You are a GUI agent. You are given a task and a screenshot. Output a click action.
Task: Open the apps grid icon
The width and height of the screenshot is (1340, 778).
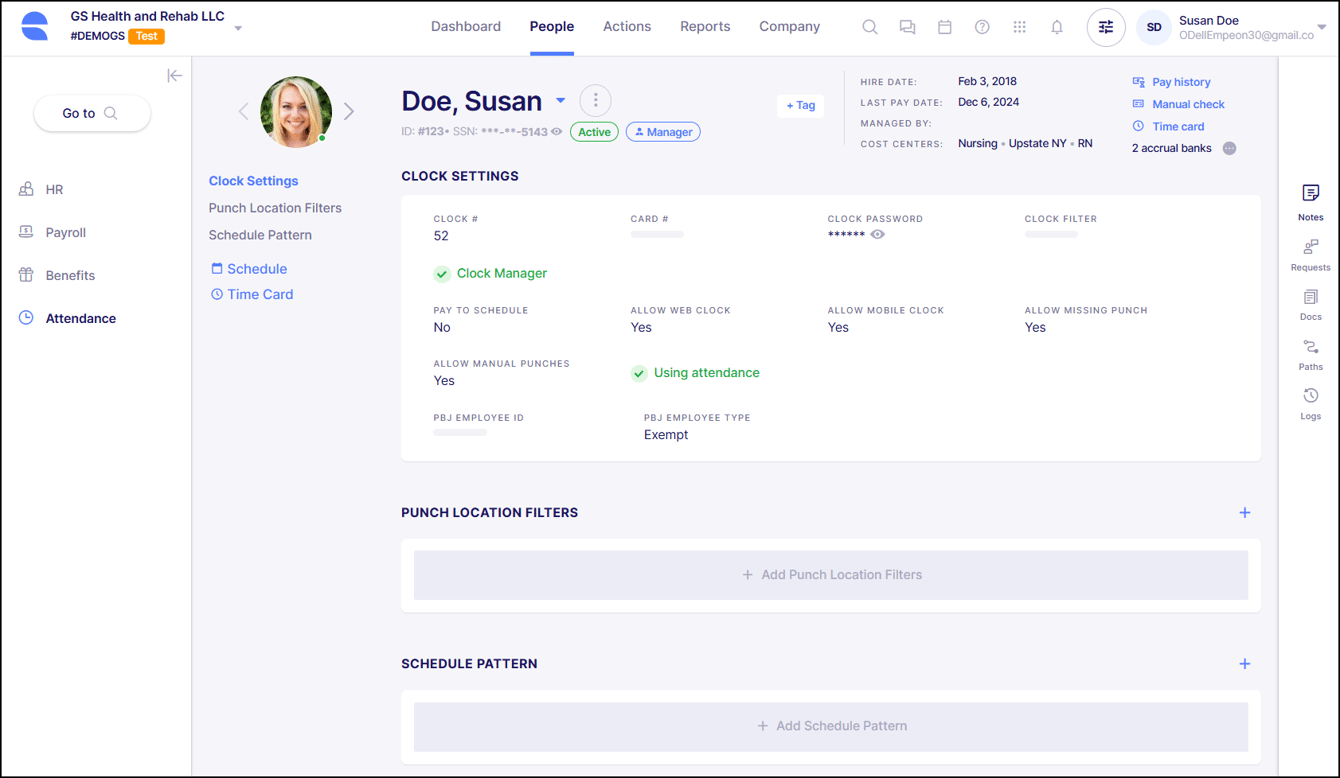tap(1019, 27)
